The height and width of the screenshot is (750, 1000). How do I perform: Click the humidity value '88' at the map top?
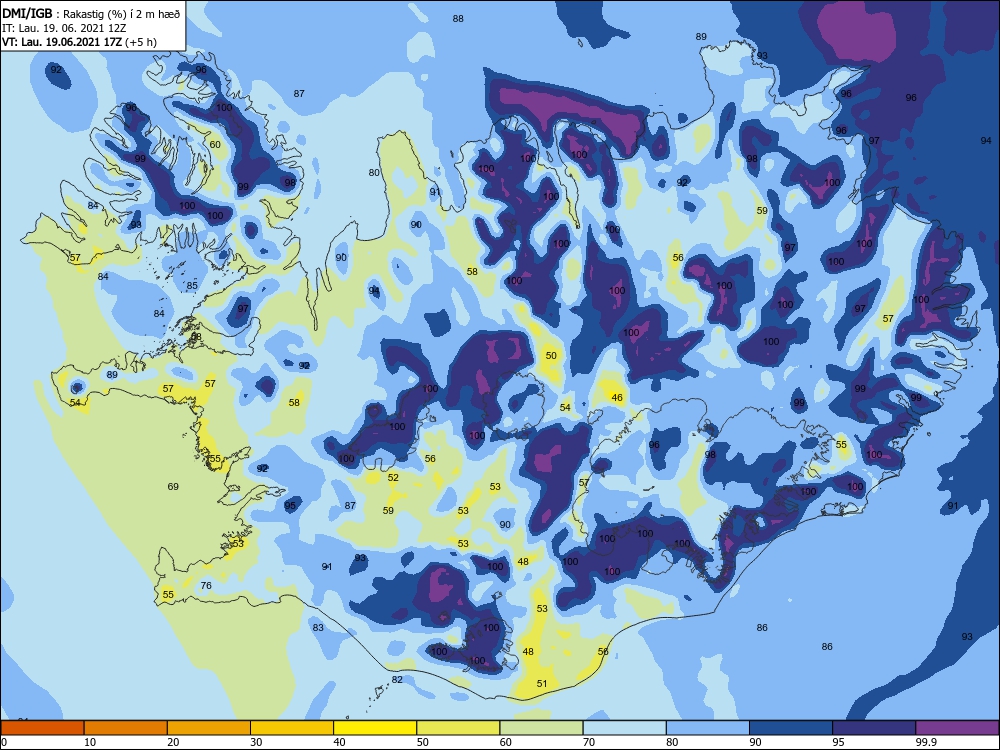click(x=458, y=18)
